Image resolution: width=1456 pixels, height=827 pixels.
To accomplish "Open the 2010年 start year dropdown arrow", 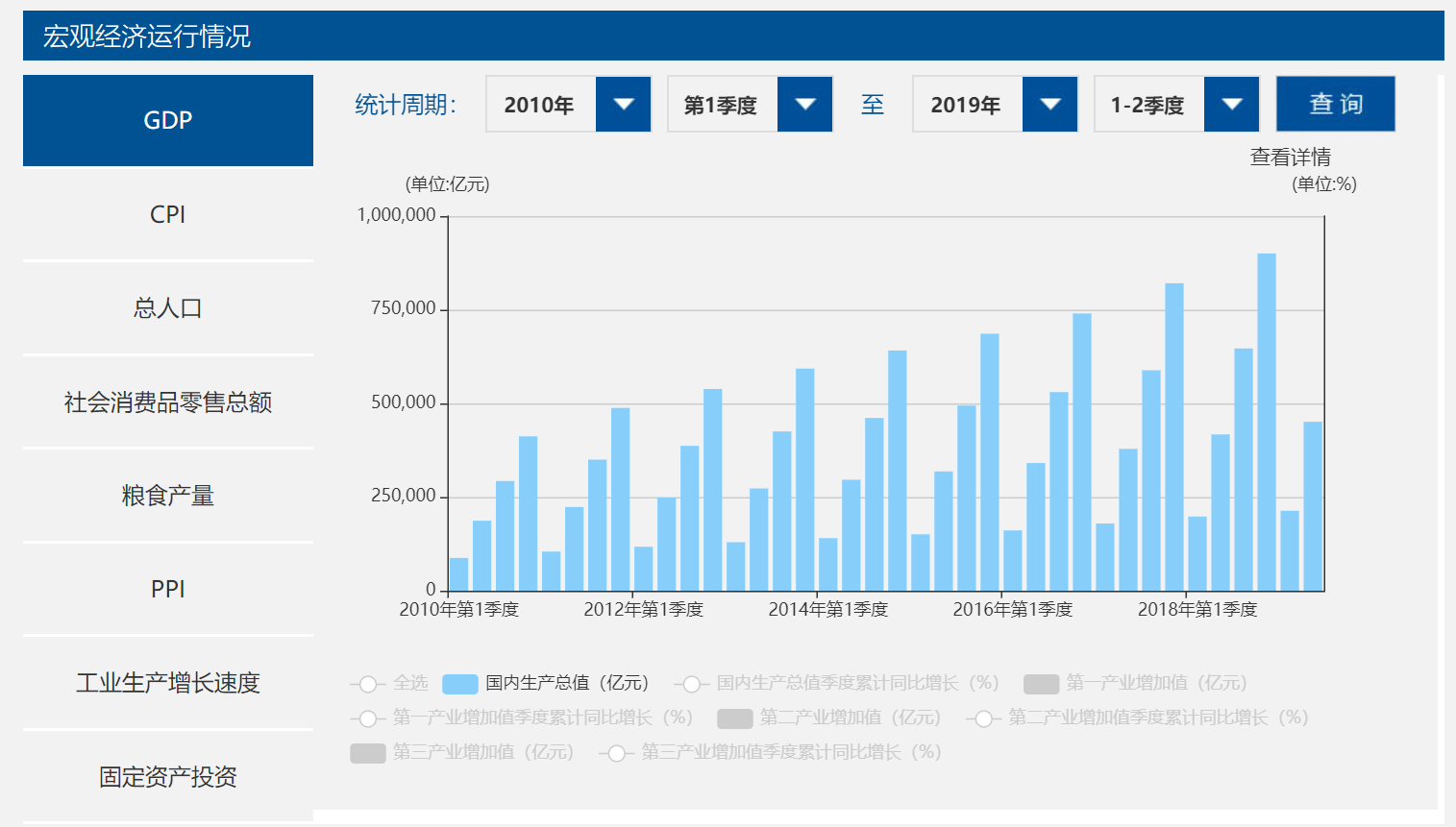I will 624,105.
